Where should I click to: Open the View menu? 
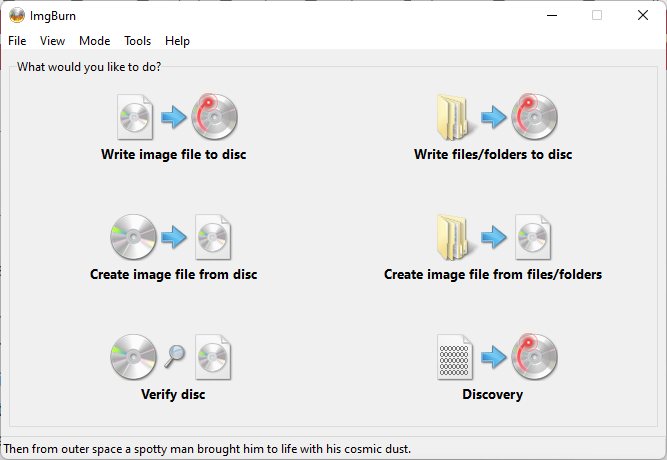tap(52, 41)
